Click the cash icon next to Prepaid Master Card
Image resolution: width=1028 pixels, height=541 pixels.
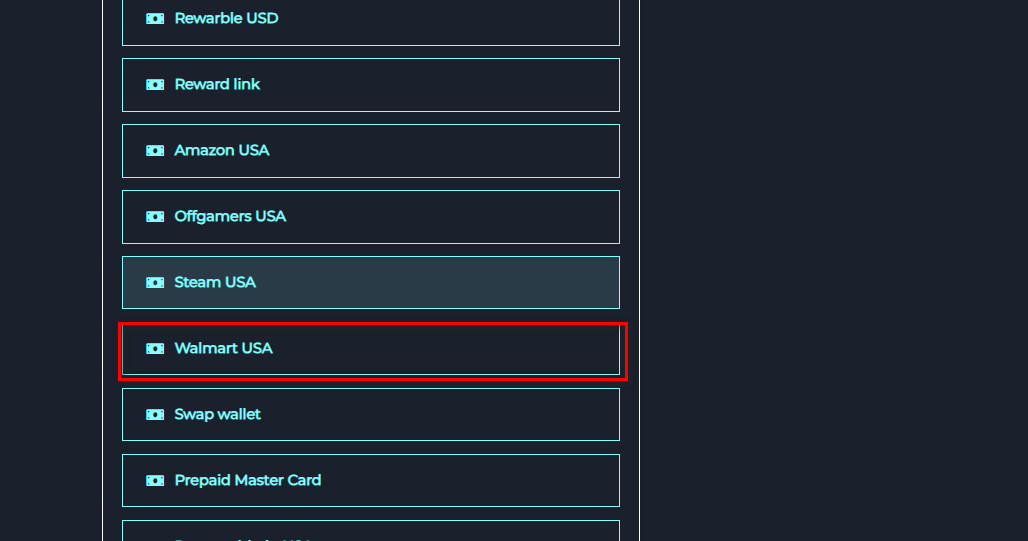155,481
